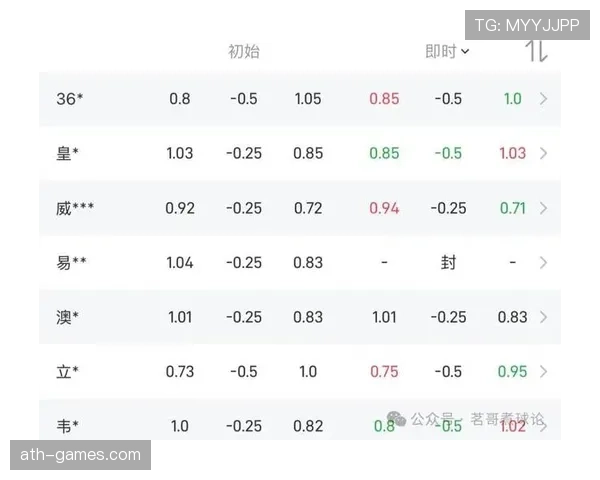Click the 易** company name
The image size is (600, 480).
72,263
